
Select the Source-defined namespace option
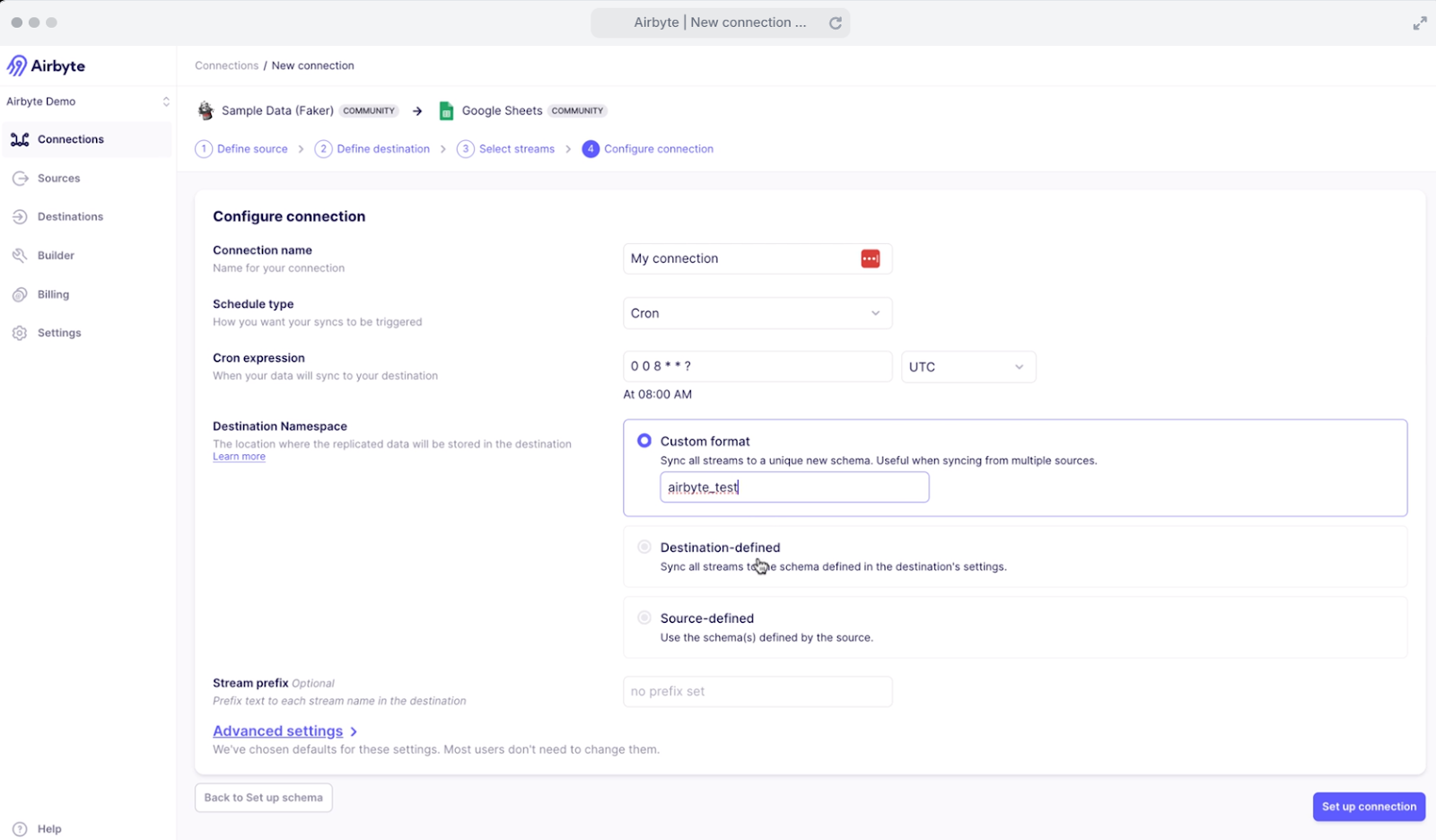tap(644, 617)
